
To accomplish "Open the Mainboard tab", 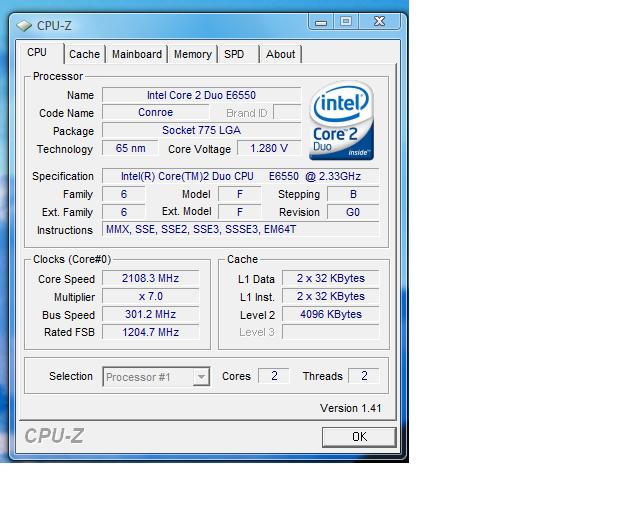I will 137,54.
